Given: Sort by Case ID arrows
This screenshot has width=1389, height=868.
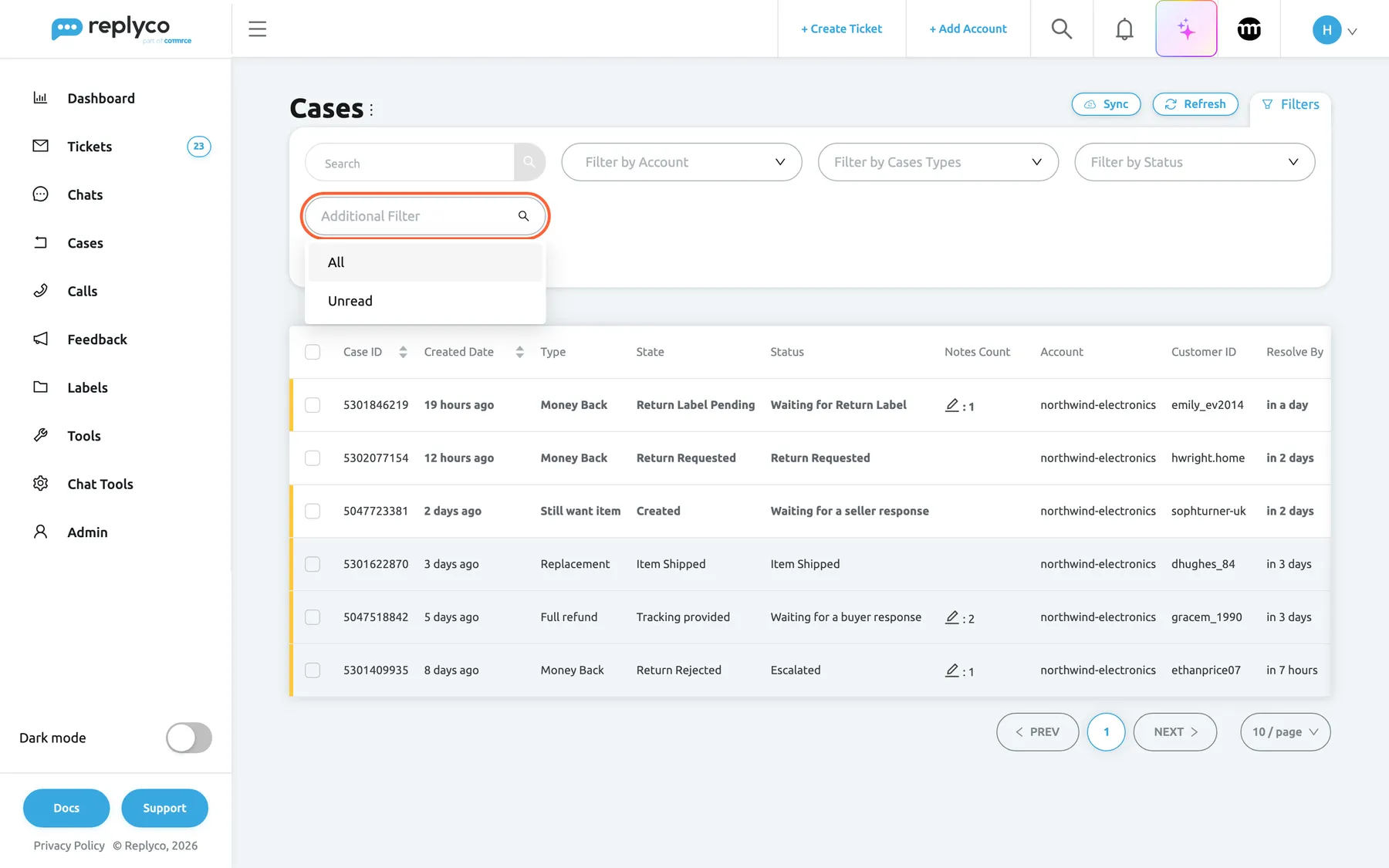Looking at the screenshot, I should (x=403, y=352).
